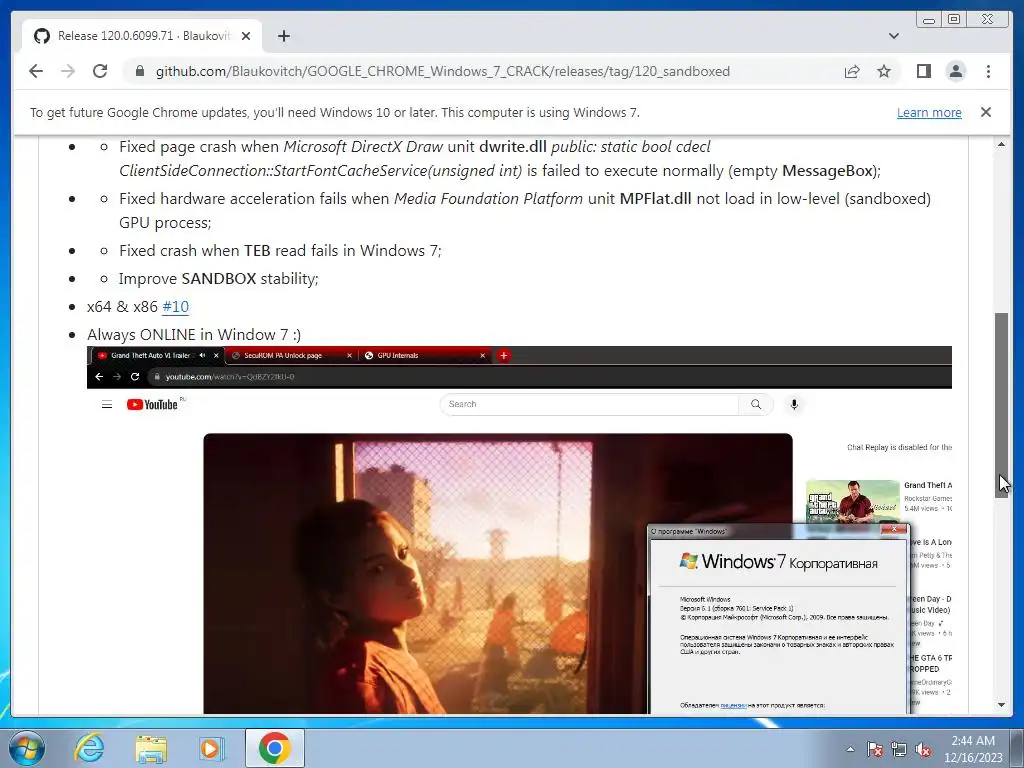
Task: Click 'Always ONLINE in Window 7 :)' text
Action: pos(194,334)
